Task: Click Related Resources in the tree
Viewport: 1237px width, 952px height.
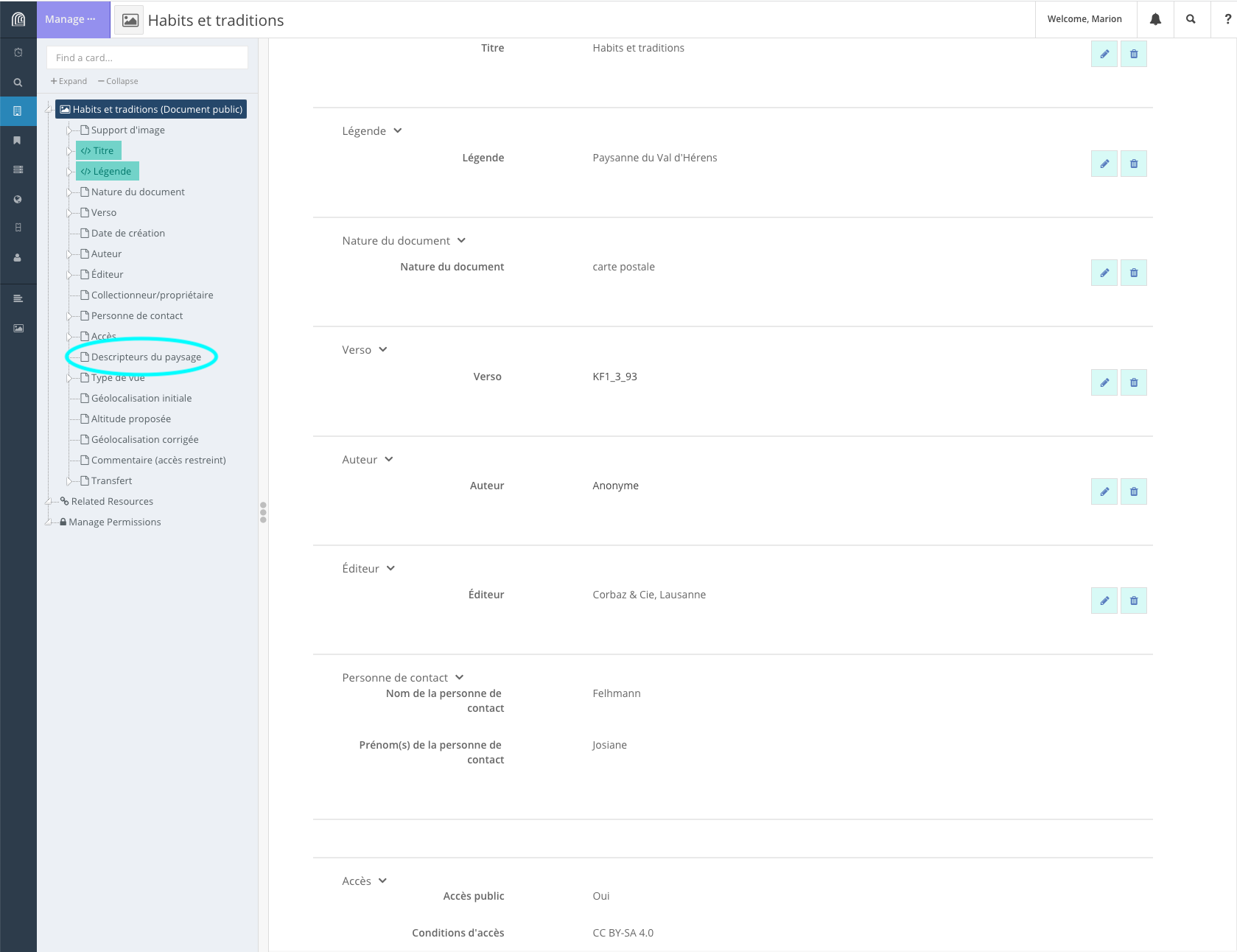Action: pos(112,502)
